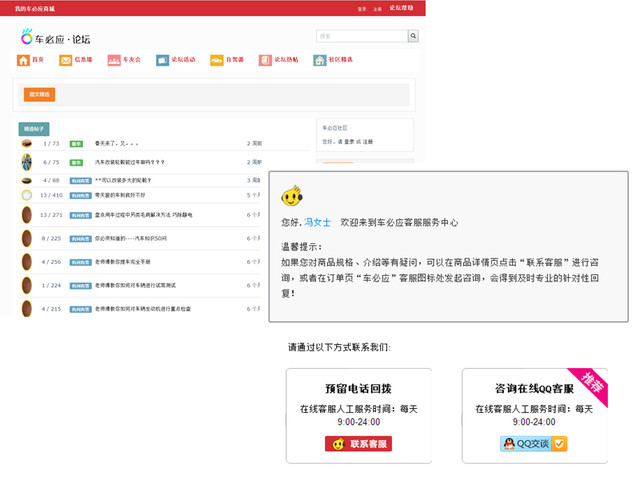Open the 信息墙 envelope icon
This screenshot has width=640, height=480.
pyautogui.click(x=65, y=60)
